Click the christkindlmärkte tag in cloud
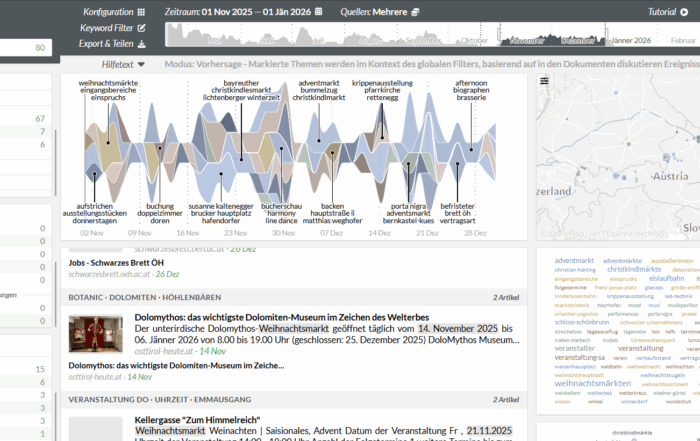Image resolution: width=700 pixels, height=441 pixels. point(634,269)
